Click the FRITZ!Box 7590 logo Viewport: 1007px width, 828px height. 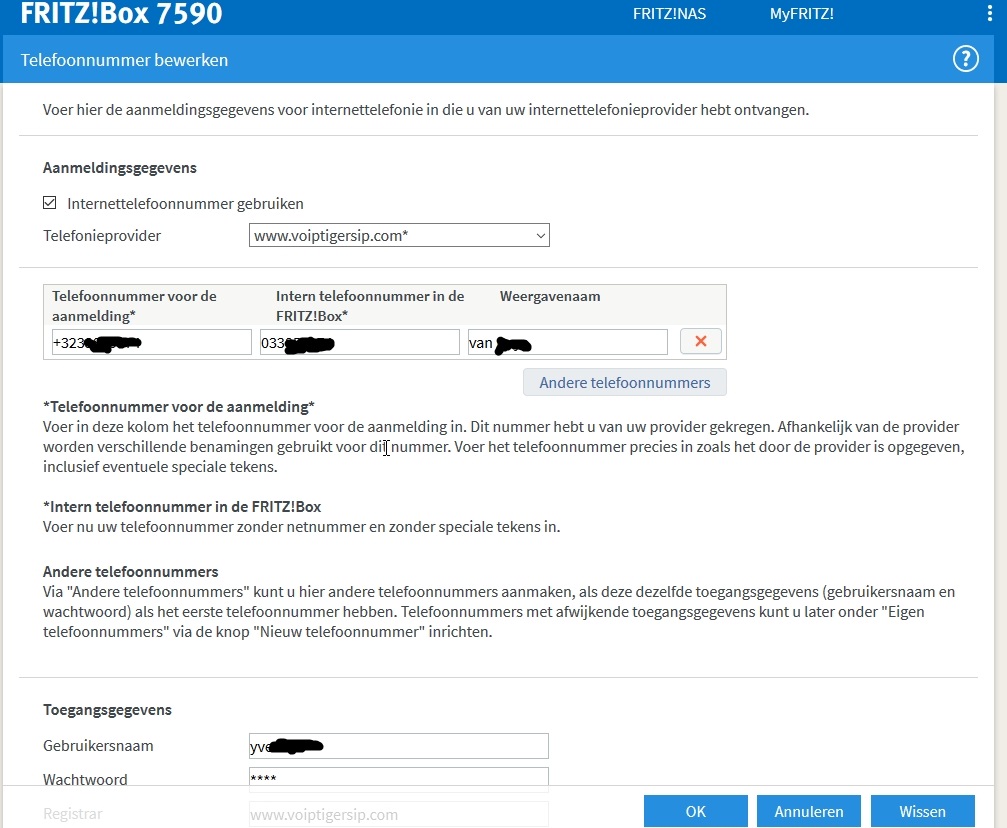(121, 15)
